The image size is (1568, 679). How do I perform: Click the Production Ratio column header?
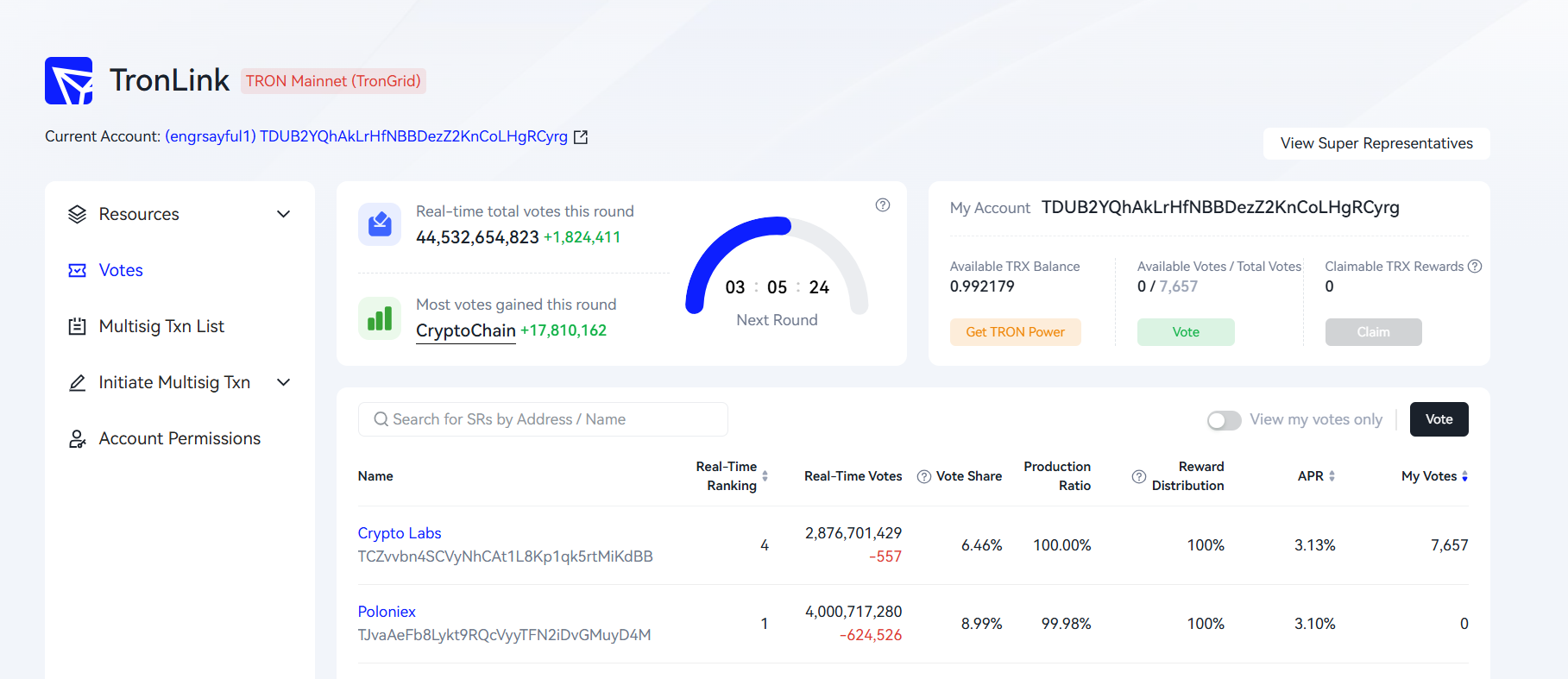pyautogui.click(x=1057, y=476)
